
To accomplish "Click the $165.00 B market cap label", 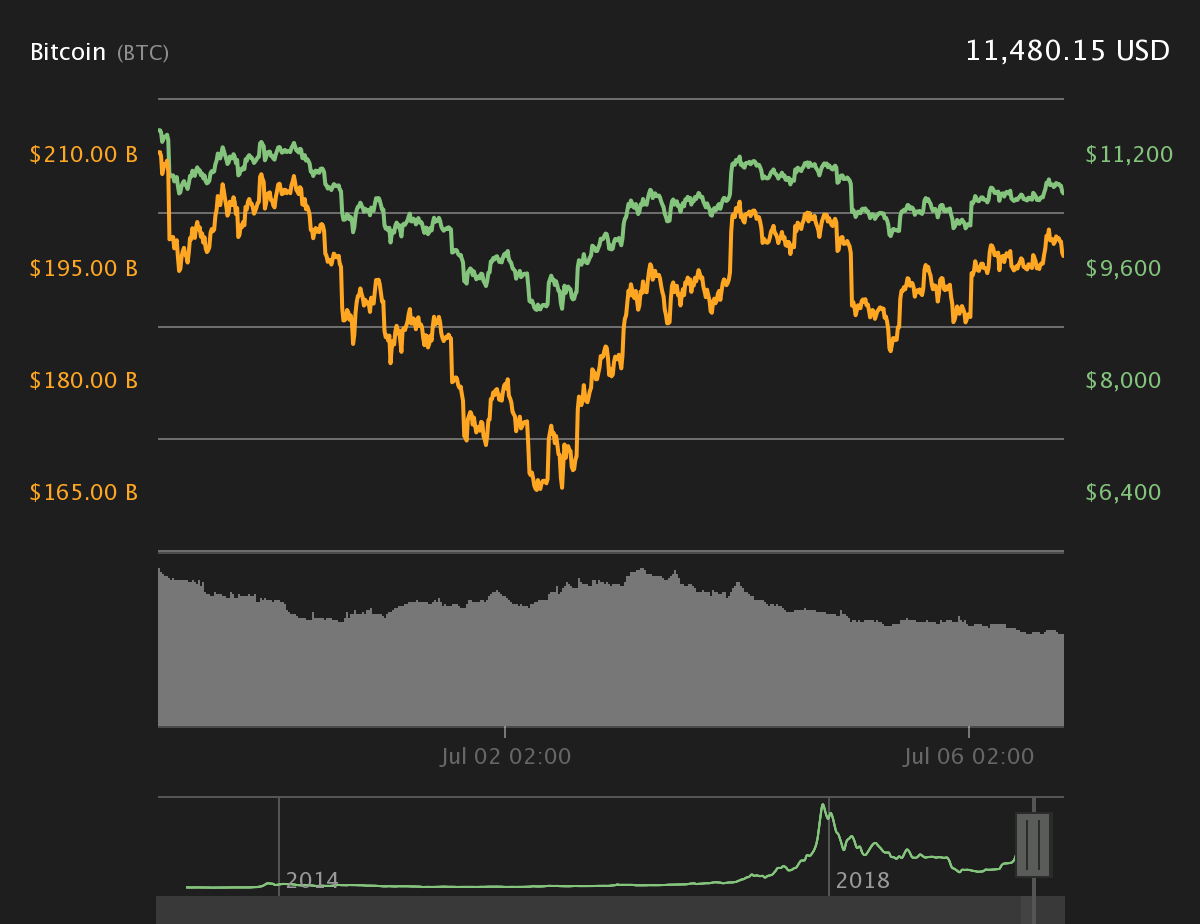I will pyautogui.click(x=84, y=492).
